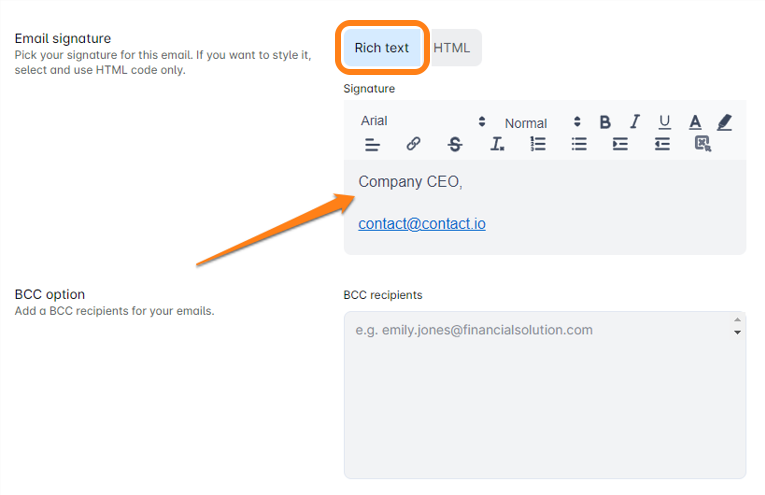Open the text alignment options
Image resolution: width=765 pixels, height=495 pixels.
(x=372, y=144)
